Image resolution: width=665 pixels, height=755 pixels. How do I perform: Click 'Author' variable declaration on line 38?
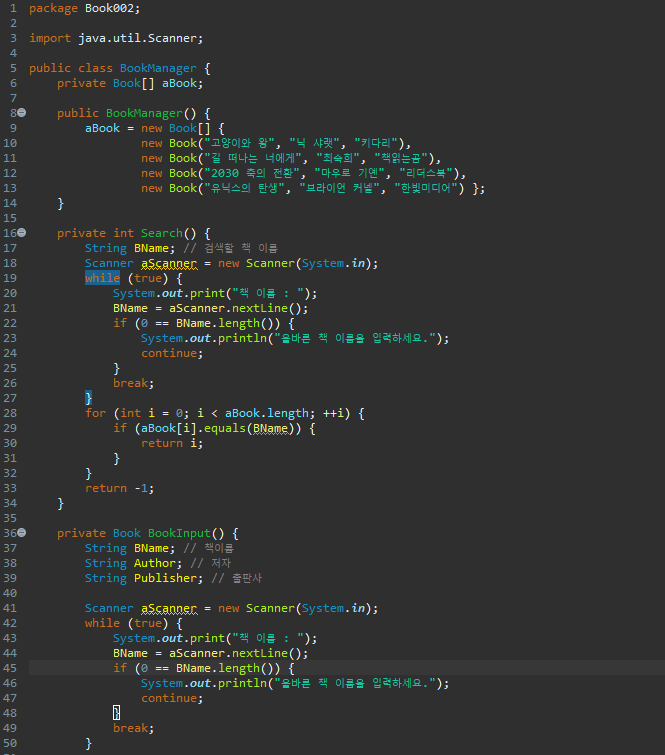(155, 563)
